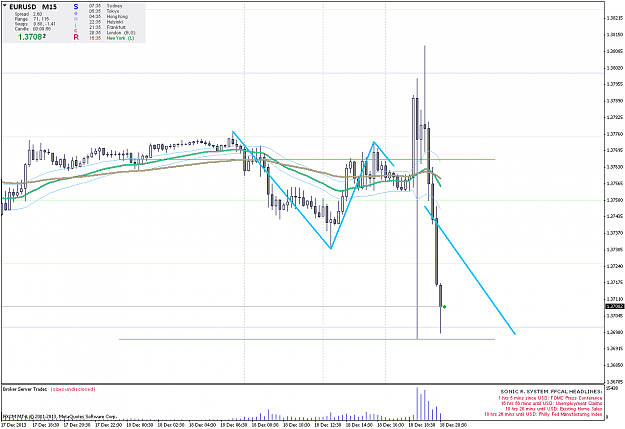This screenshot has height=429, width=625.
Task: Click the large blue S letter icon
Action: coord(76,7)
